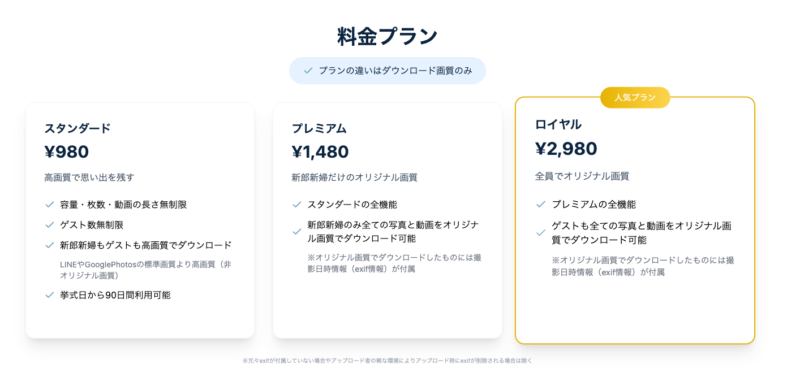Click checkmark beside 新郎新婦もゲストも高画質でダウンロード

click(49, 245)
